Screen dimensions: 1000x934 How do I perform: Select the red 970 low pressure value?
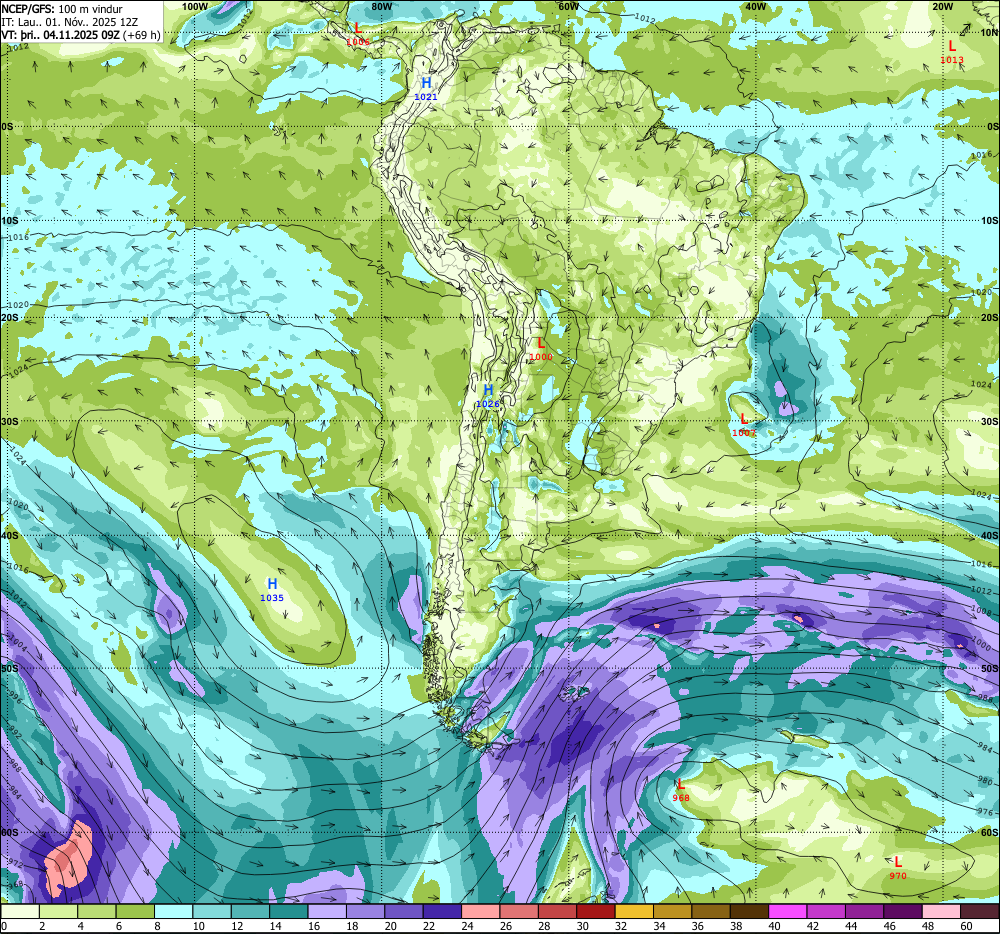[898, 876]
